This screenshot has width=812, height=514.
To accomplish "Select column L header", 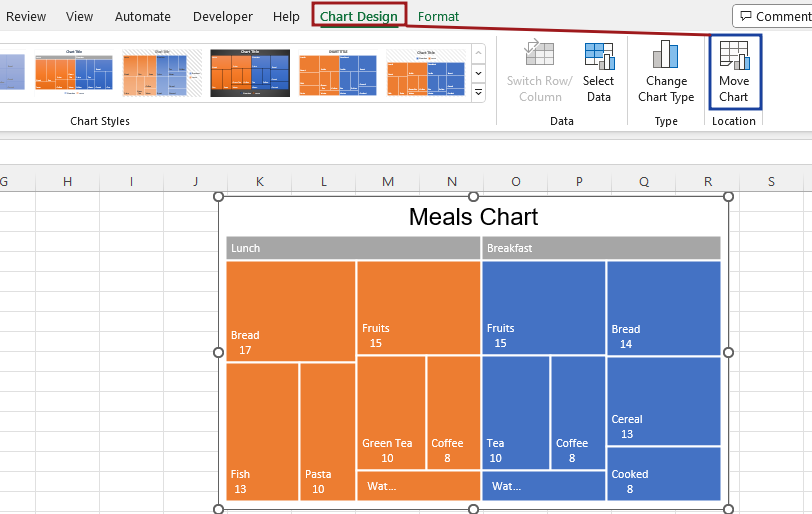I will (x=324, y=181).
